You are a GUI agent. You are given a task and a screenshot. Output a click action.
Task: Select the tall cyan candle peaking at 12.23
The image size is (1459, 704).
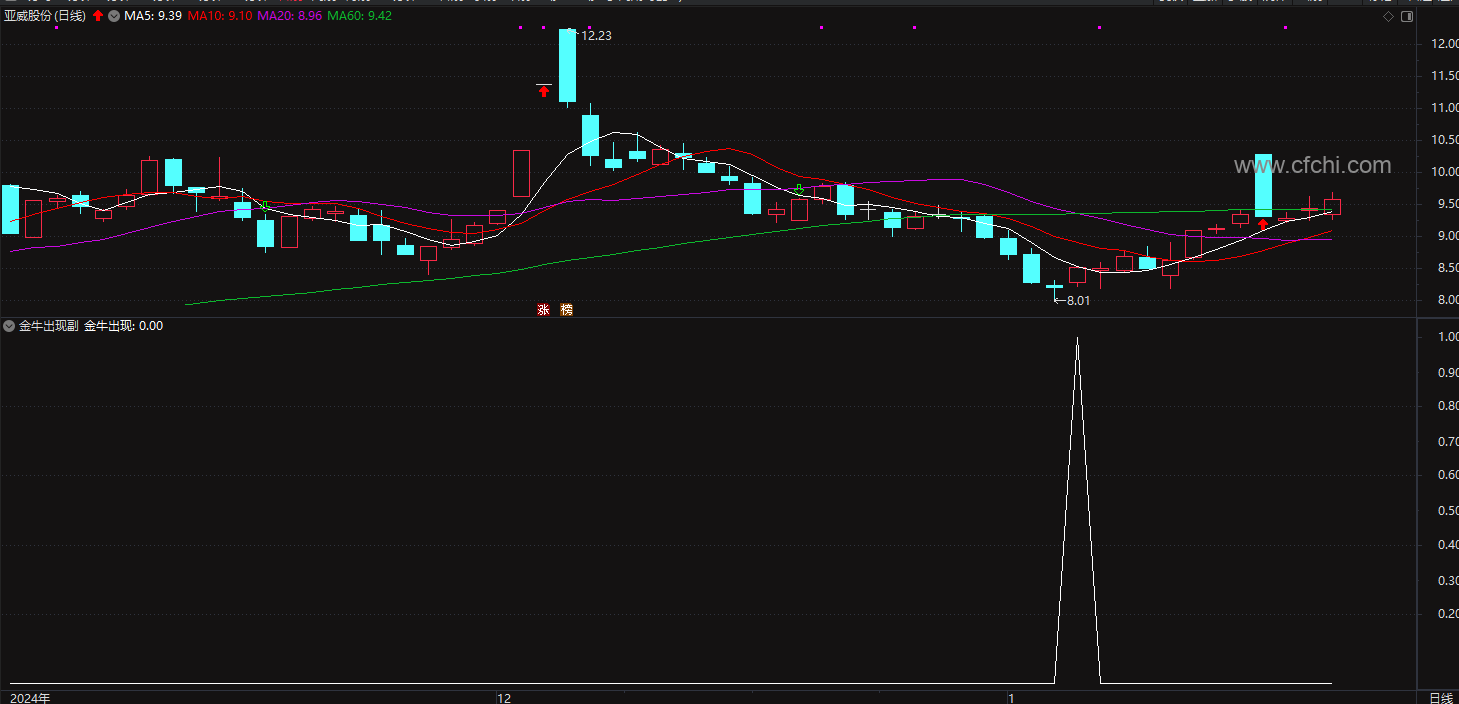tap(567, 65)
